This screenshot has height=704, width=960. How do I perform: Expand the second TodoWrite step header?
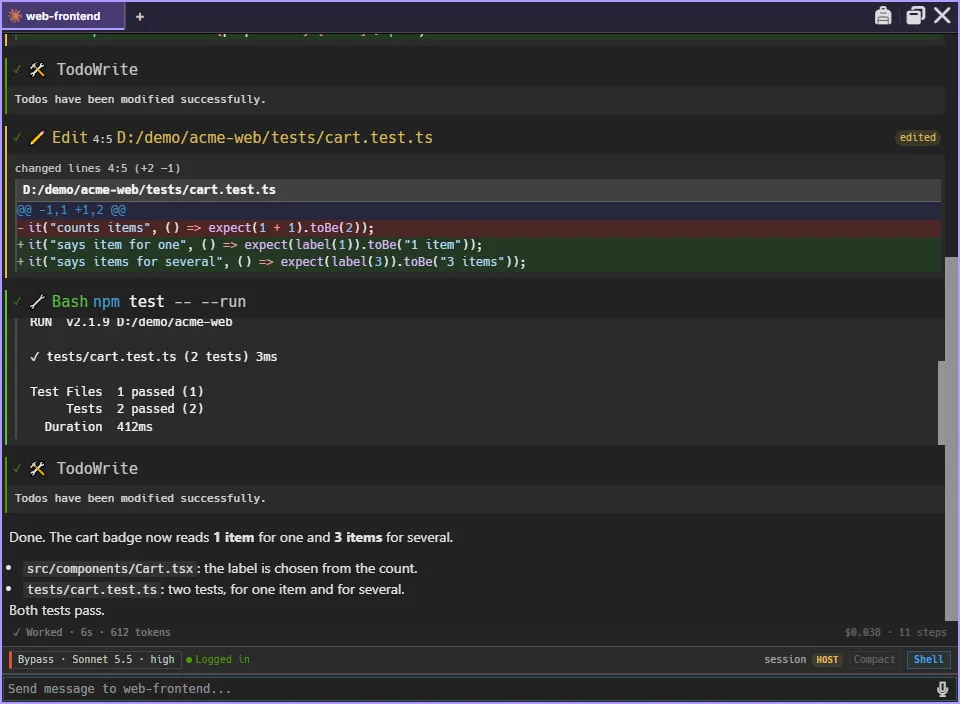tap(474, 469)
